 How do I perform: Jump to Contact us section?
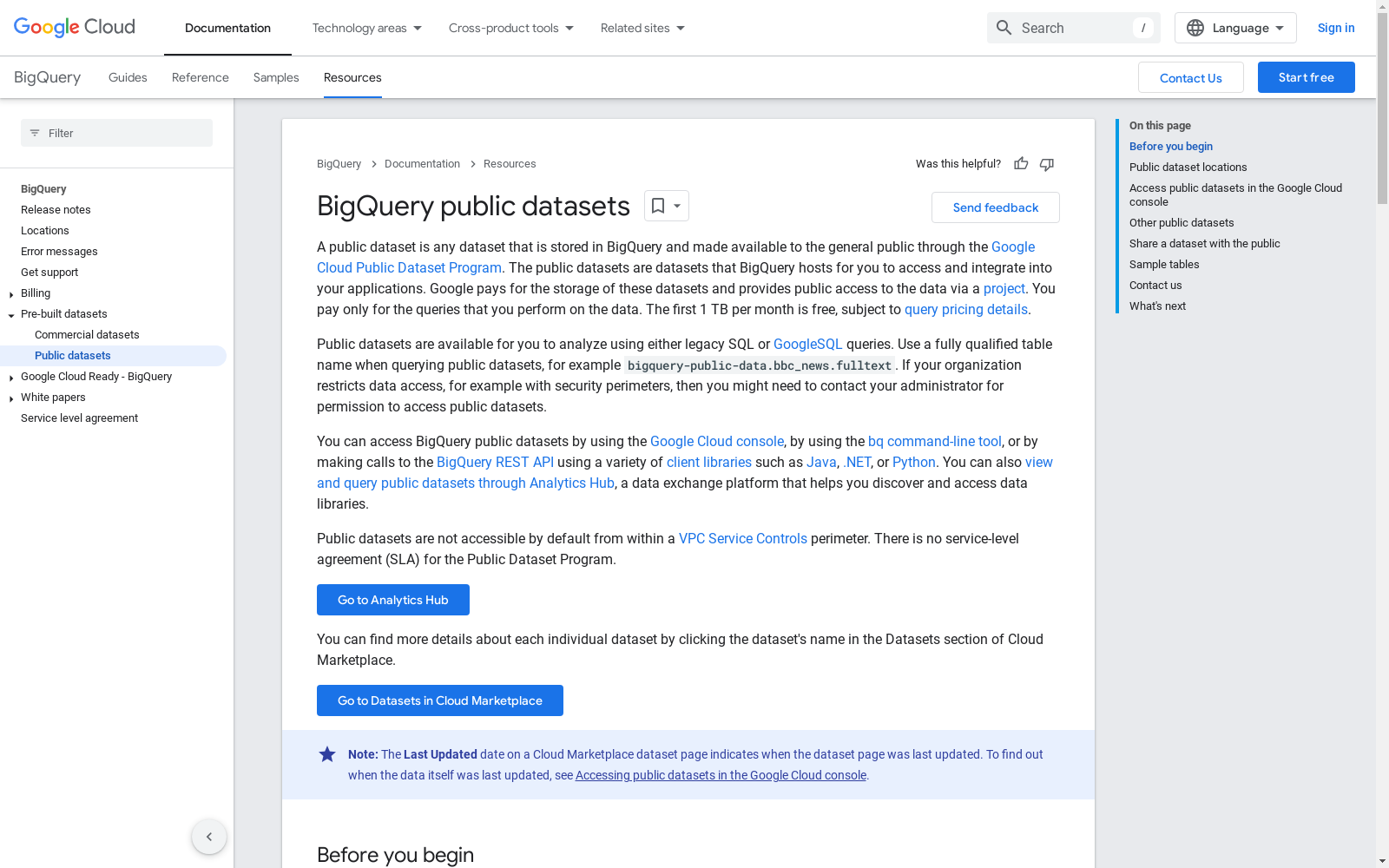pos(1155,286)
